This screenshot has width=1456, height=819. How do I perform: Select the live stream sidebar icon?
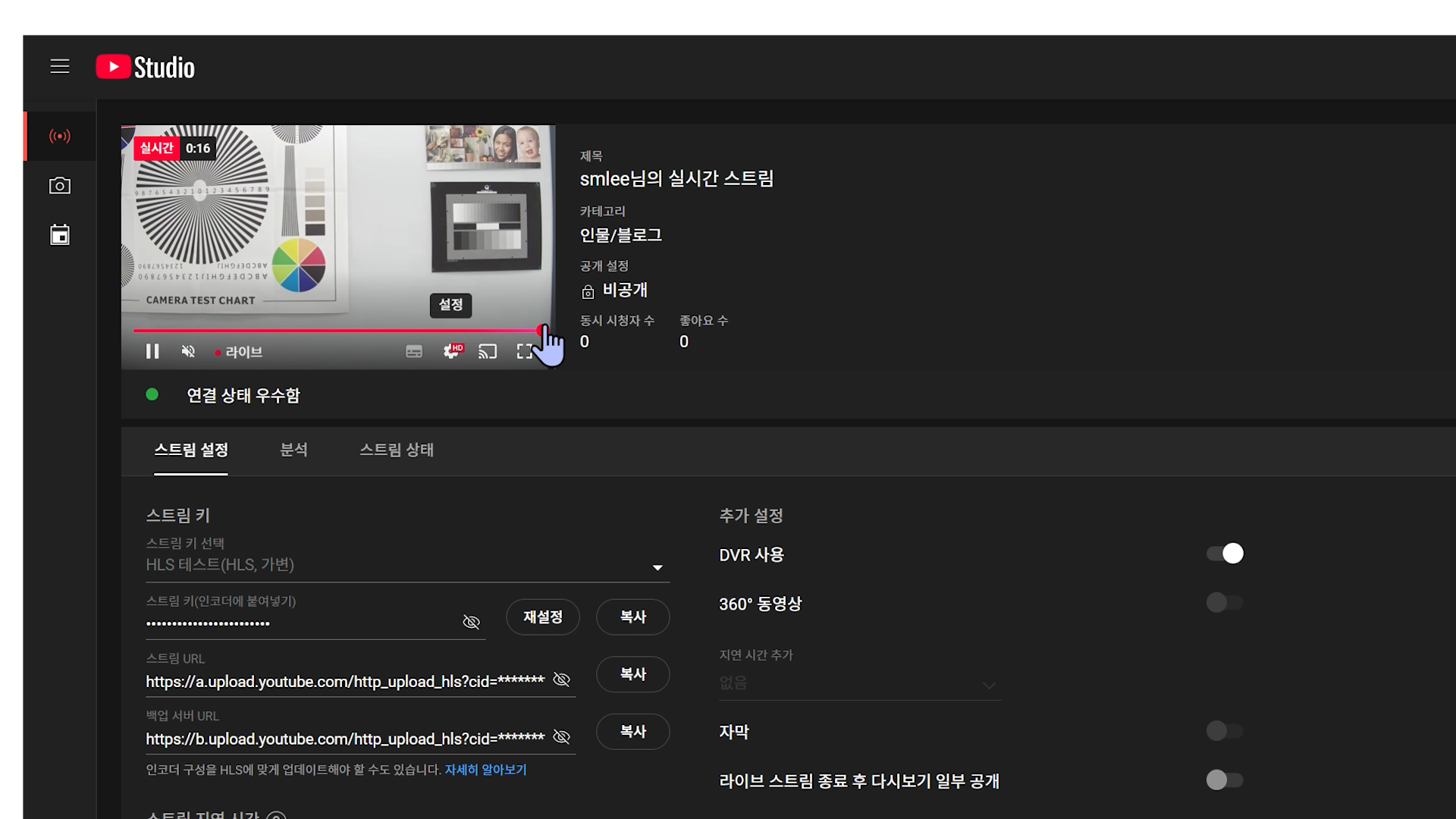60,136
